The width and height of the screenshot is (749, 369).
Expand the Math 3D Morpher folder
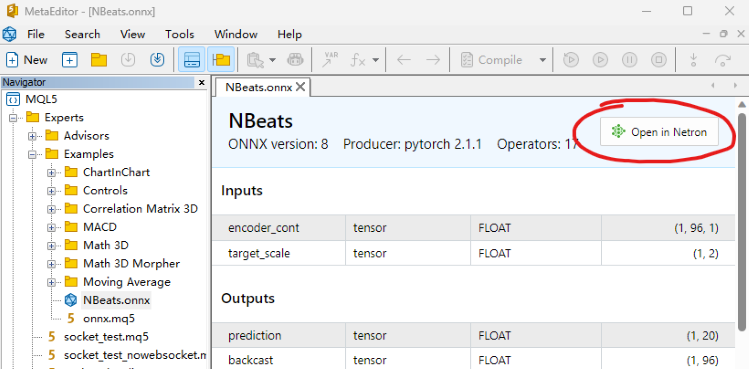click(51, 264)
